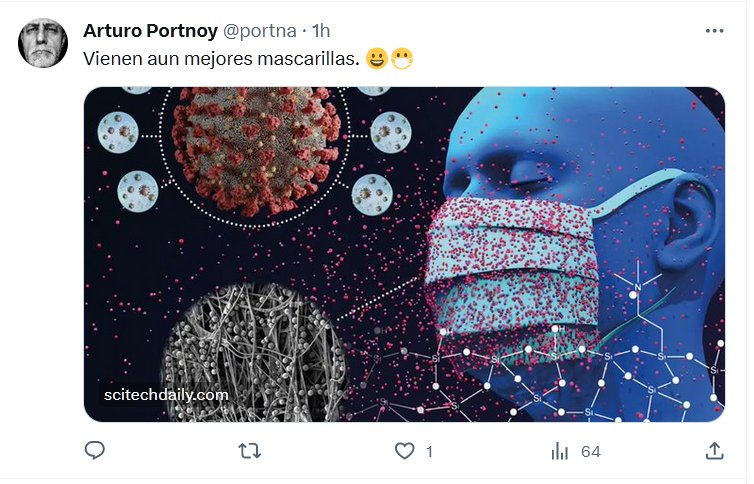The height and width of the screenshot is (484, 754).
Task: Click the scitechdaily.com source label
Action: click(x=166, y=395)
